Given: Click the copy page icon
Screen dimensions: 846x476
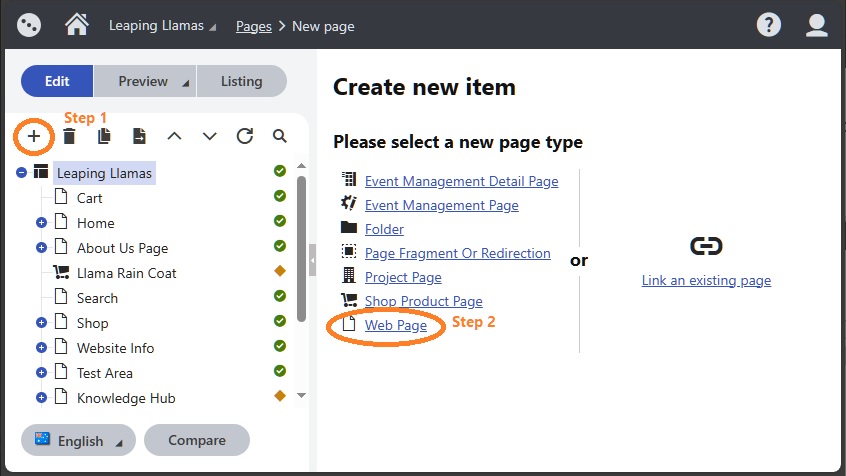Looking at the screenshot, I should point(104,136).
